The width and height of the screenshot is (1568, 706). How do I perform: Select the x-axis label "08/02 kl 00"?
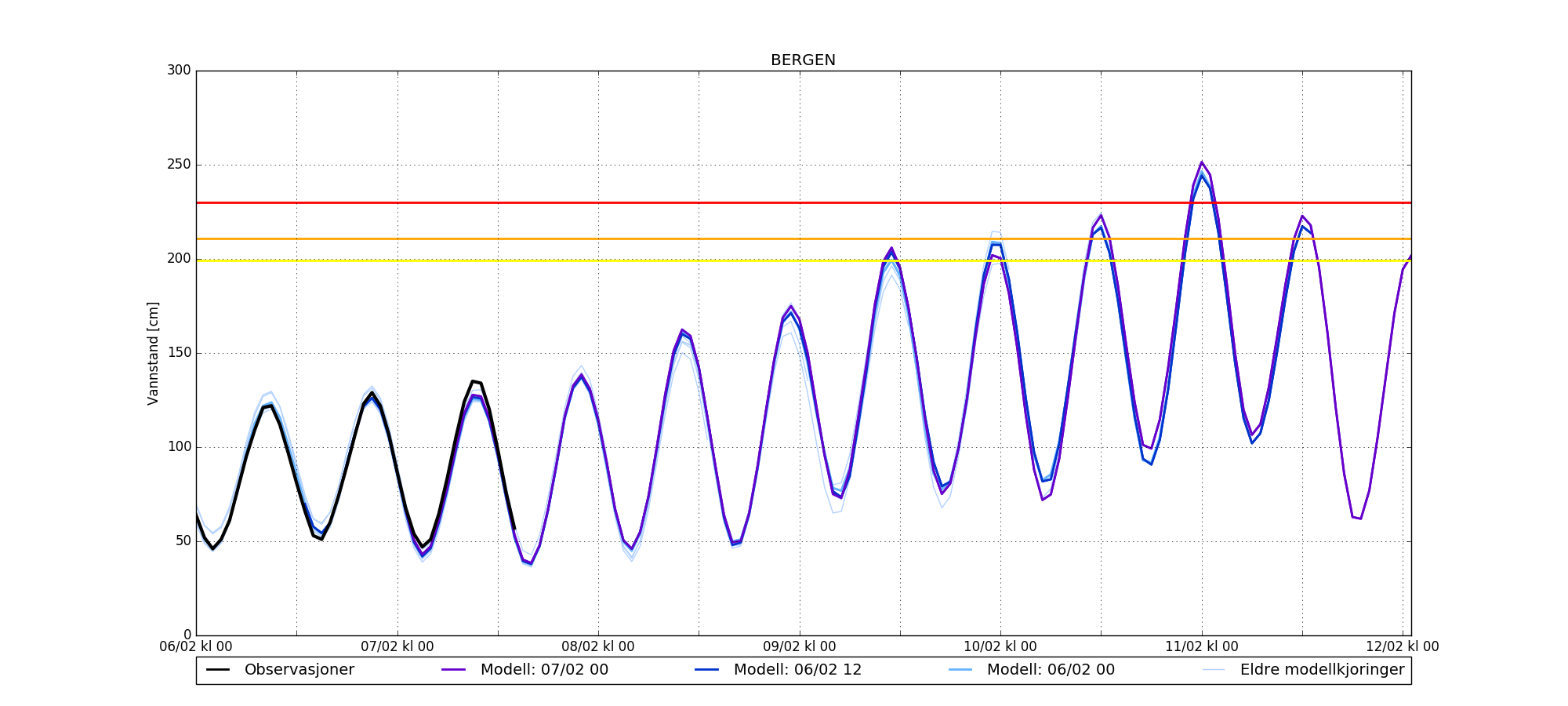(598, 647)
